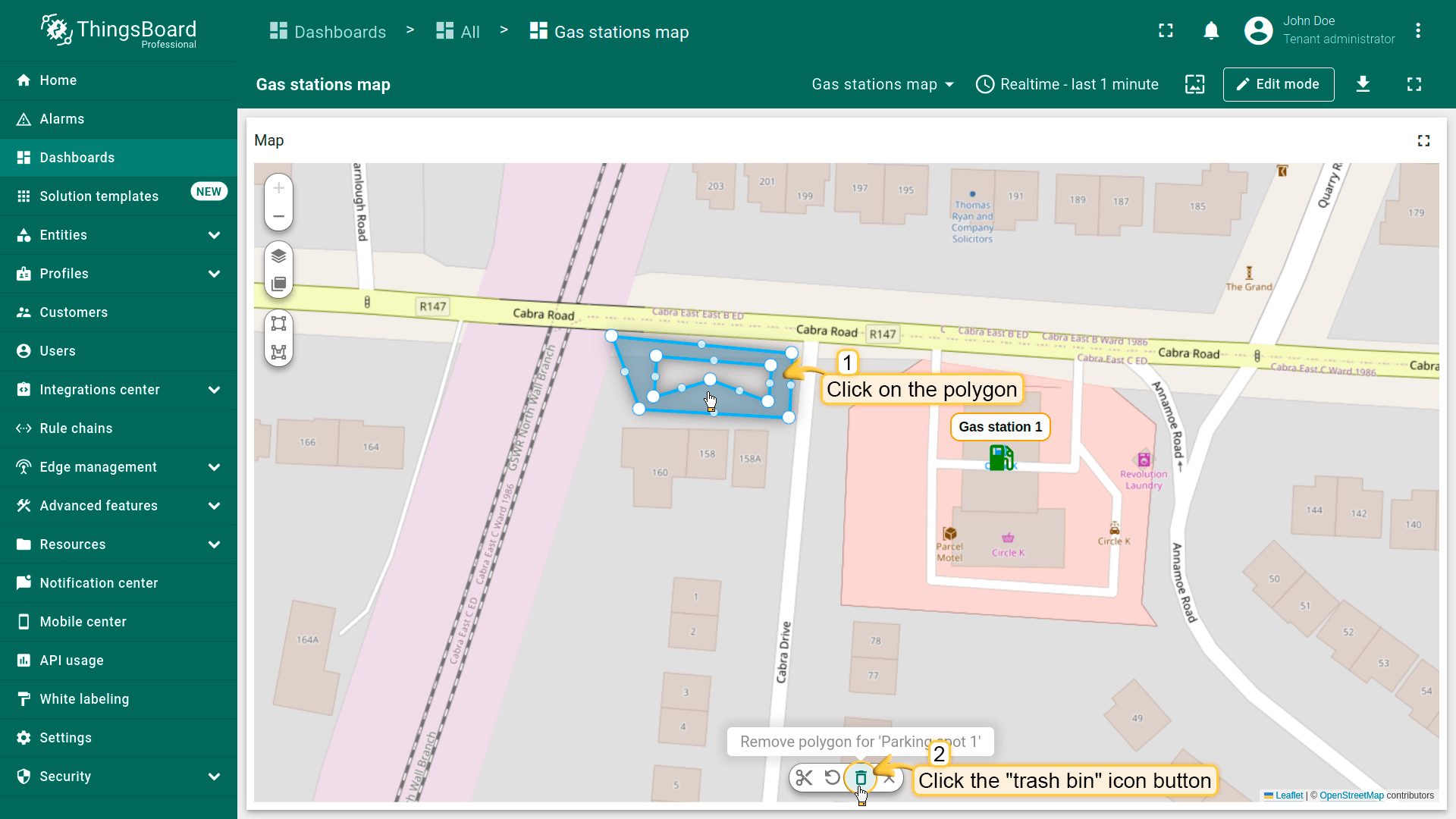The width and height of the screenshot is (1456, 819).
Task: Open the Realtime last 1 minute time window
Action: click(1067, 84)
